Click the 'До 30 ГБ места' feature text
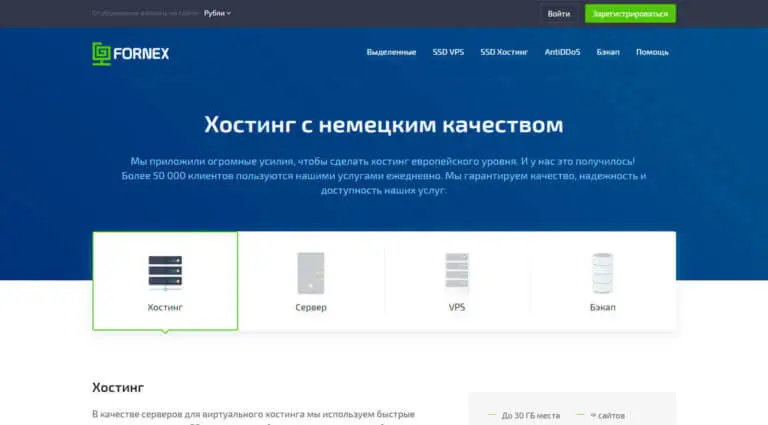Image resolution: width=768 pixels, height=425 pixels. (x=530, y=415)
